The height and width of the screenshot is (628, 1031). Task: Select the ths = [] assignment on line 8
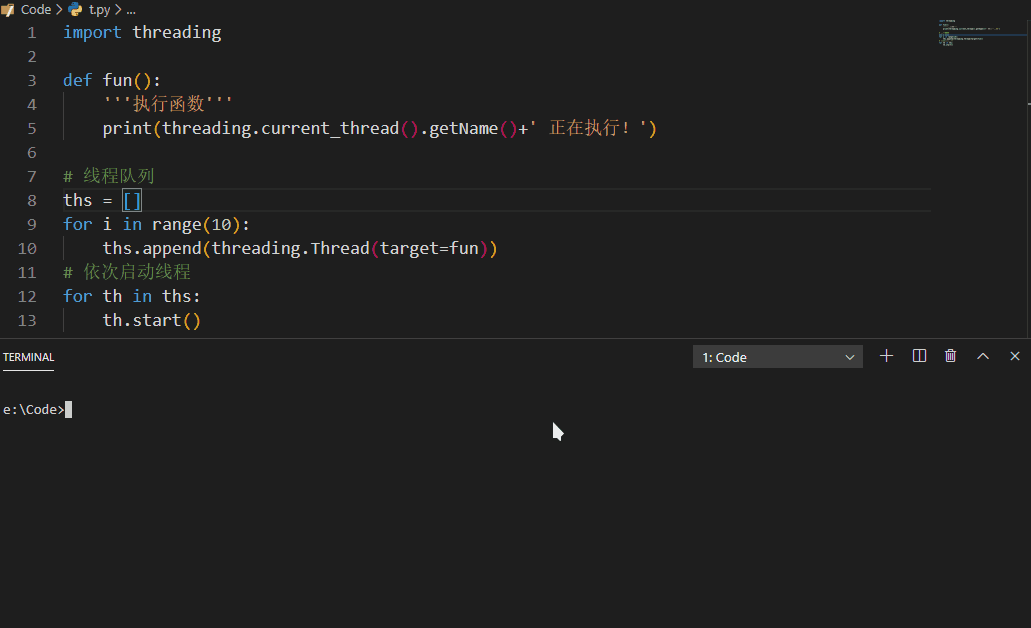click(100, 199)
